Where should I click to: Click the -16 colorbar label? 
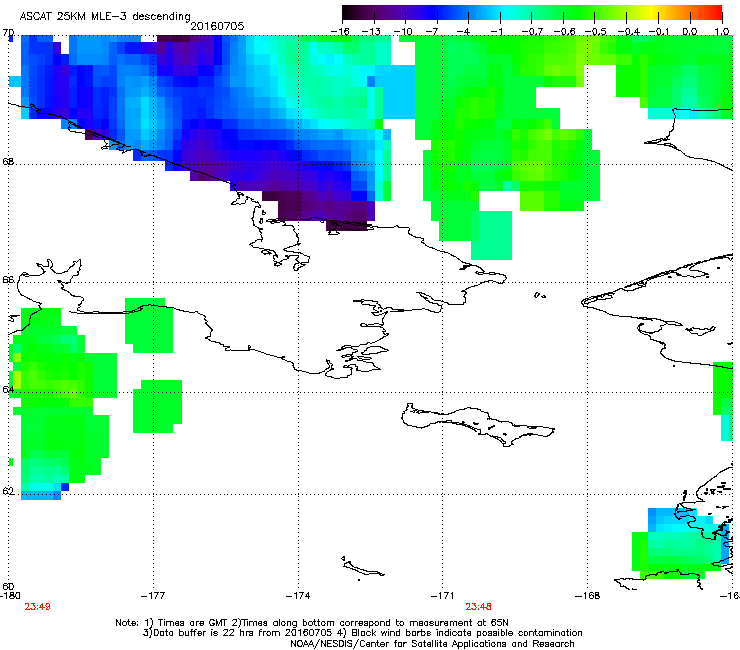tap(340, 32)
